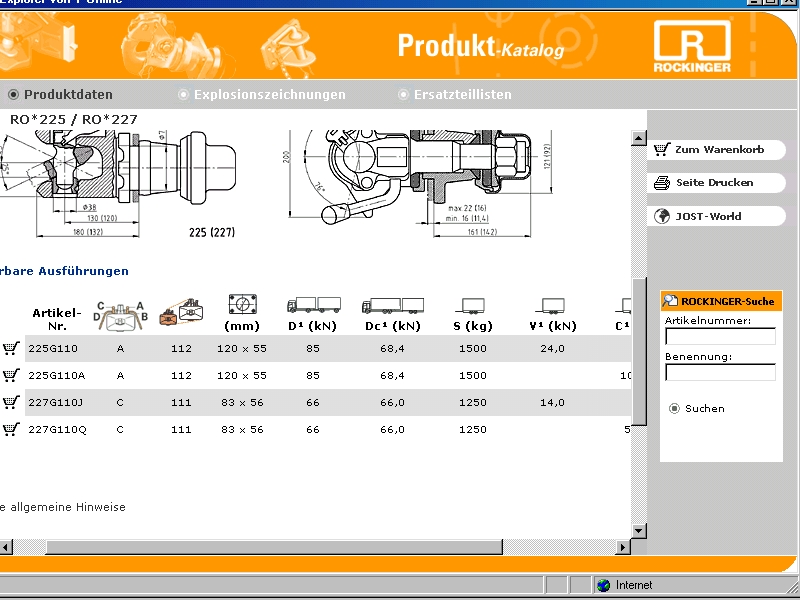Image resolution: width=800 pixels, height=600 pixels.
Task: Click cart icon beside 227G110Q
Action: (x=11, y=429)
